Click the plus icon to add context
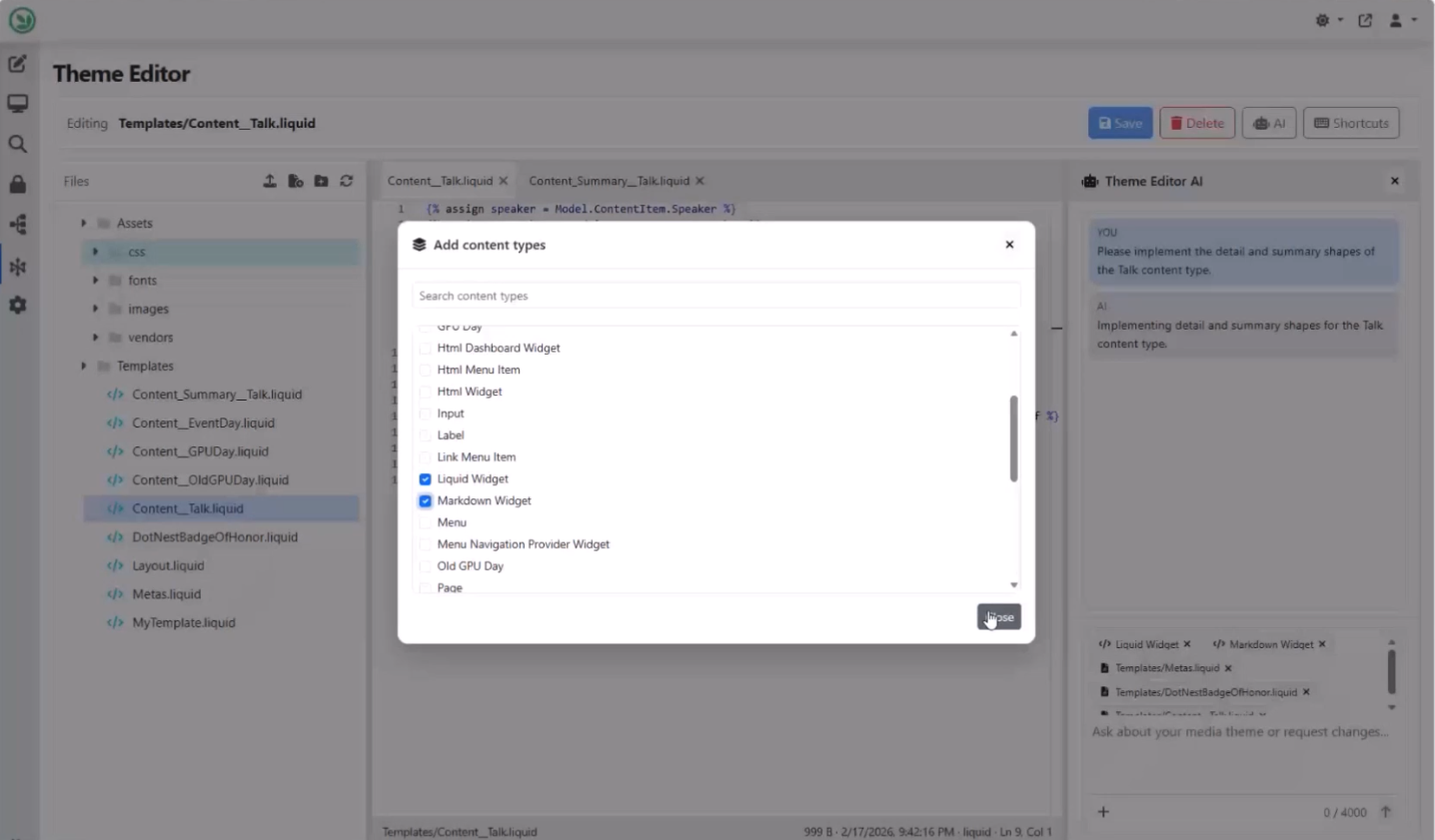The width and height of the screenshot is (1435, 840). [x=1103, y=812]
